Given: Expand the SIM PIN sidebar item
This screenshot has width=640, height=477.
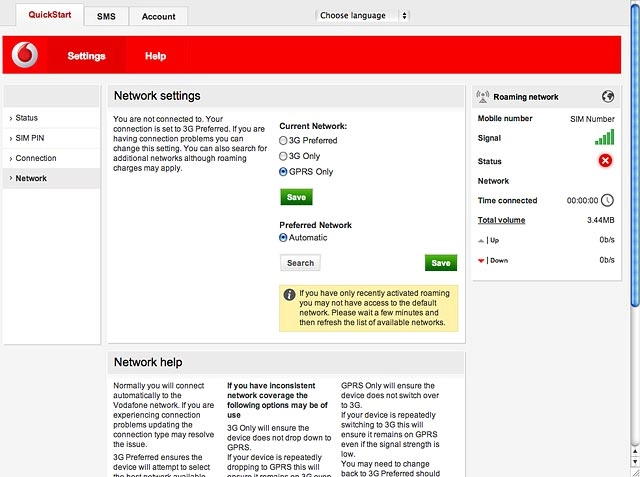Looking at the screenshot, I should [x=51, y=138].
